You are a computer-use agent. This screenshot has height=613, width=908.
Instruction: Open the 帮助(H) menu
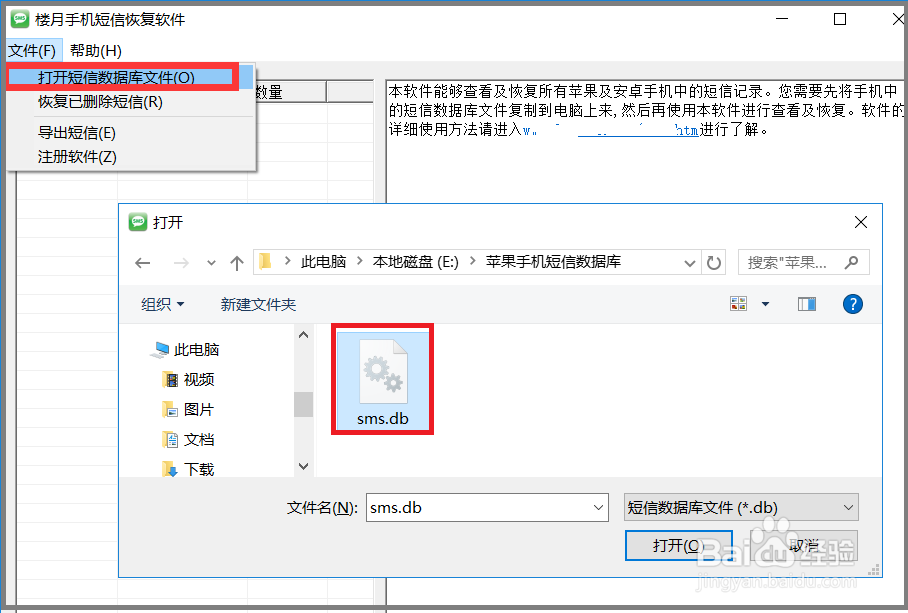96,51
